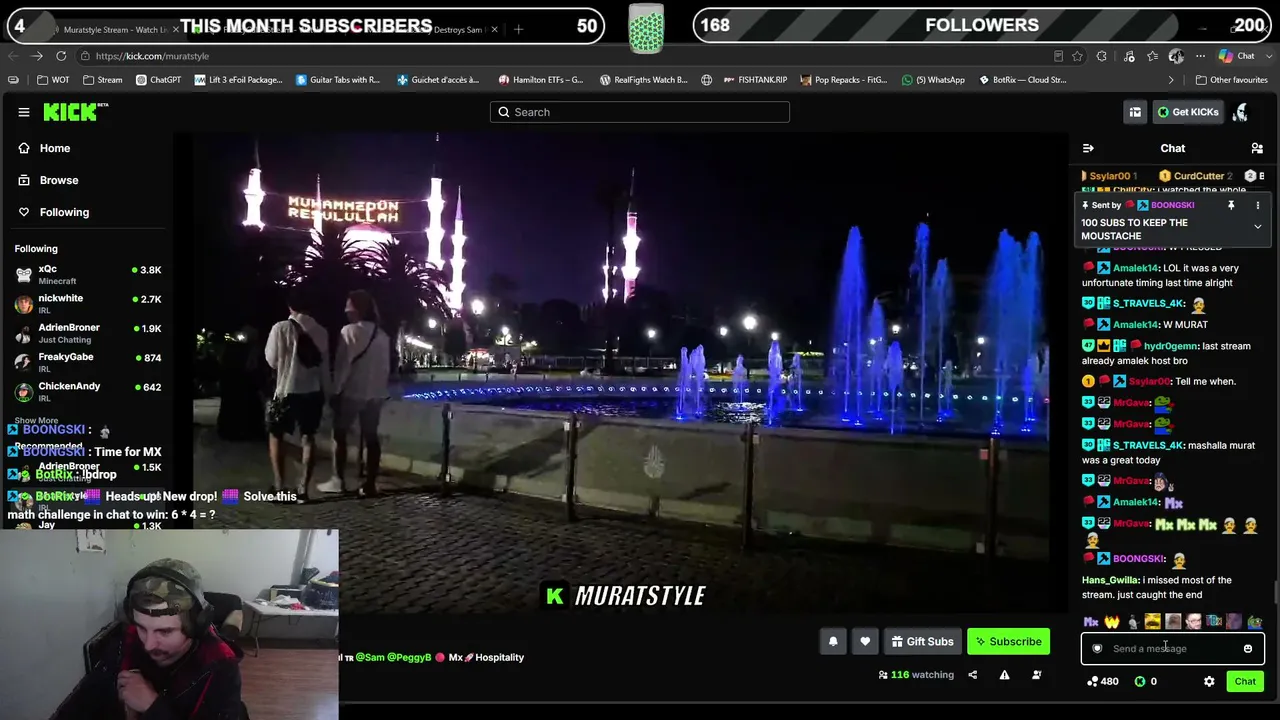Open Hamilton ETFs bookmark
Viewport: 1280px width, 720px height.
click(x=540, y=80)
